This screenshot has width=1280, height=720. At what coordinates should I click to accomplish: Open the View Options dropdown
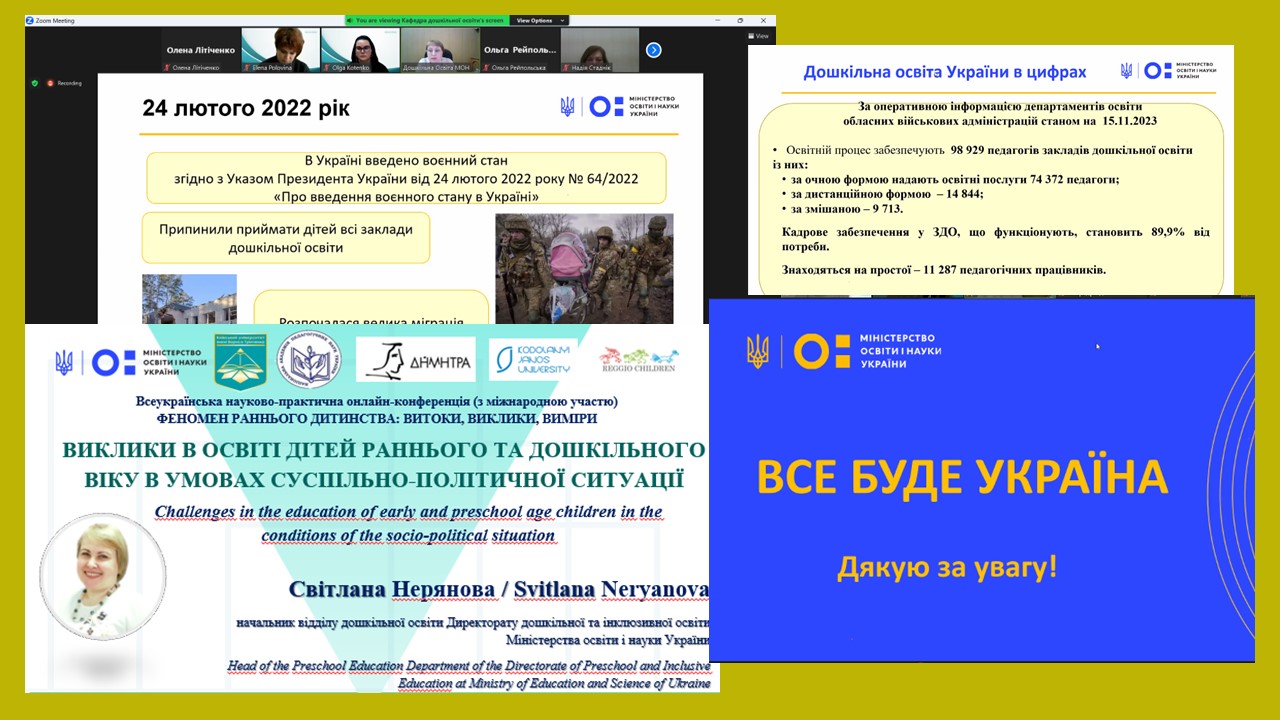539,20
